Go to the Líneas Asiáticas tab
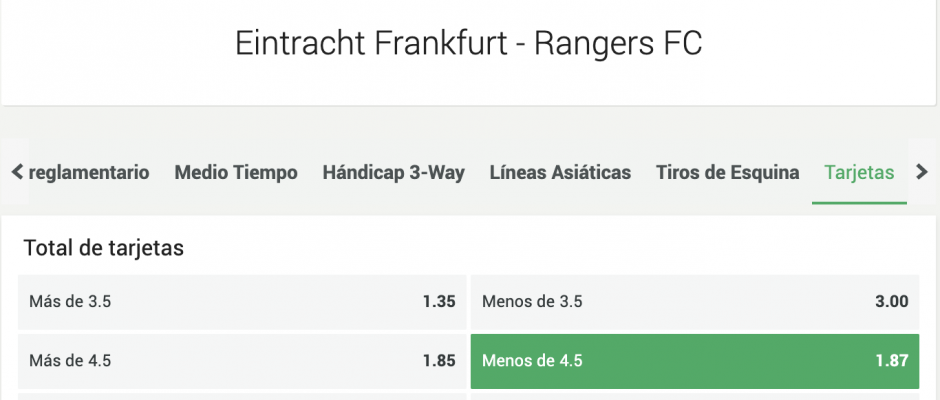 coord(560,173)
